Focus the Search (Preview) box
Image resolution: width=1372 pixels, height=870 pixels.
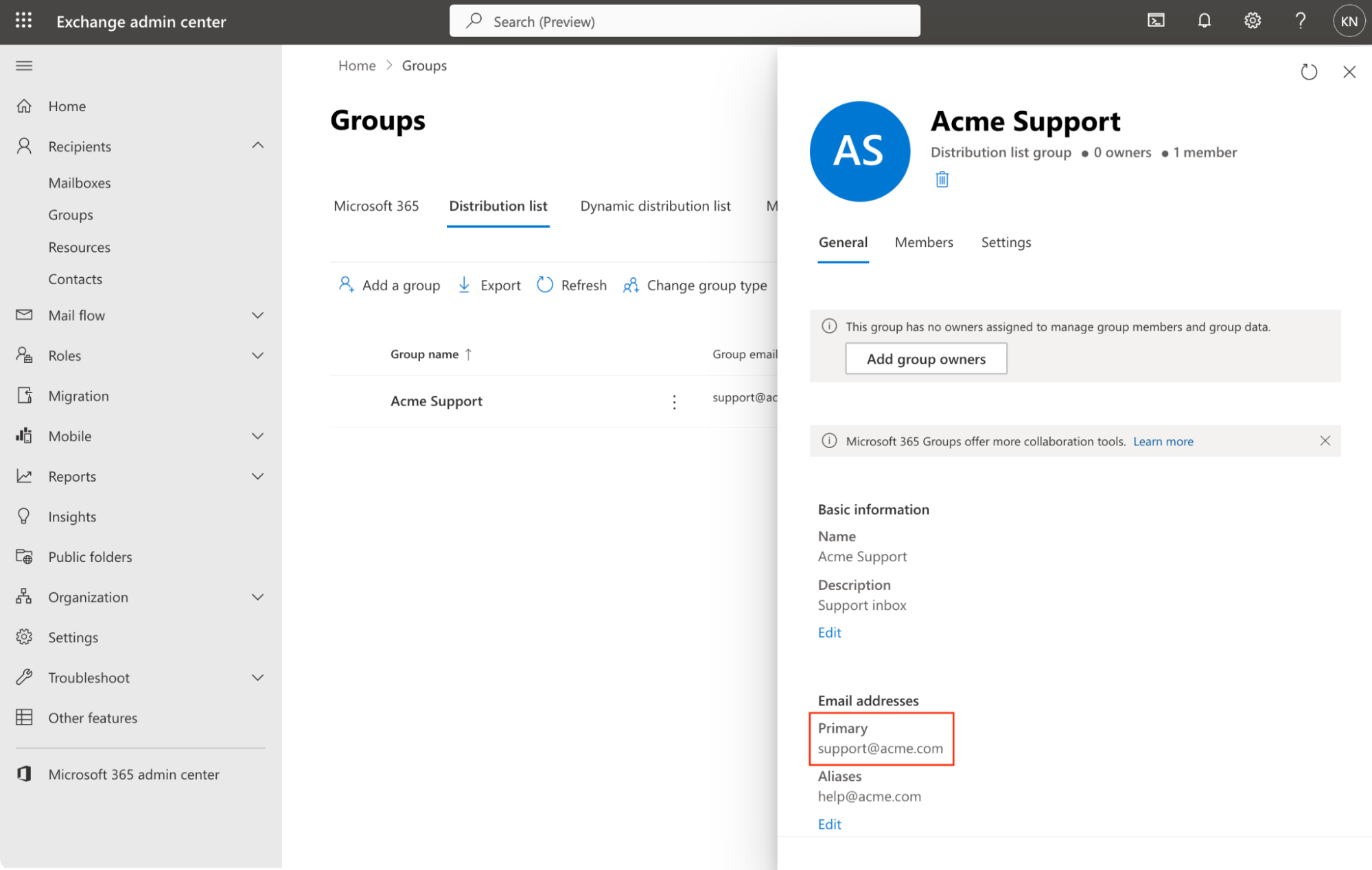tap(684, 21)
